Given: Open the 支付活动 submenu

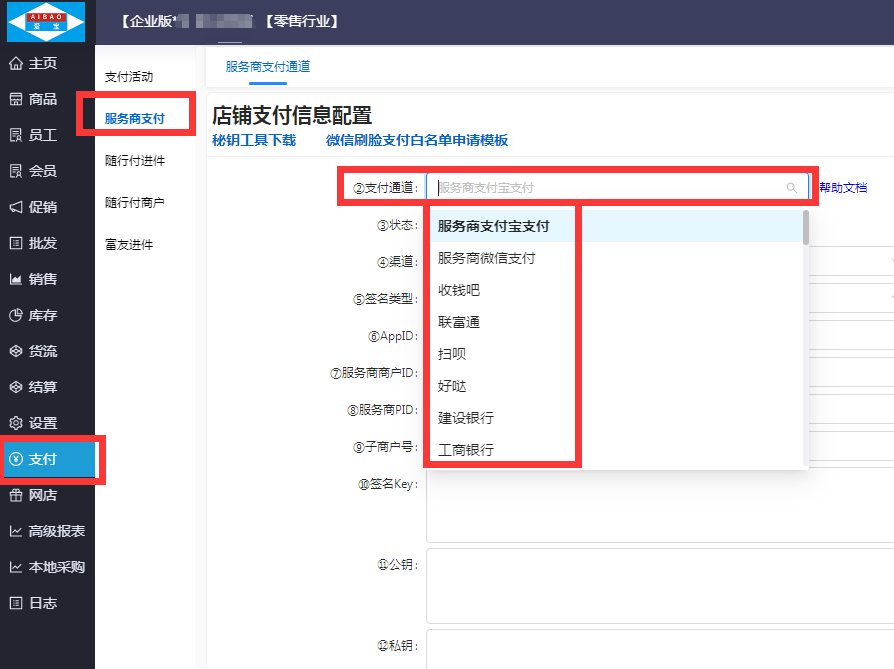Looking at the screenshot, I should 129,76.
